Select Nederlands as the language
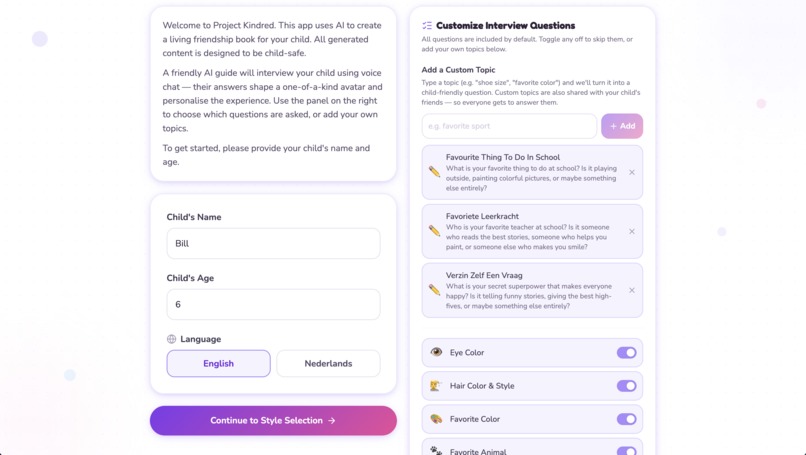This screenshot has height=455, width=806. pyautogui.click(x=328, y=363)
